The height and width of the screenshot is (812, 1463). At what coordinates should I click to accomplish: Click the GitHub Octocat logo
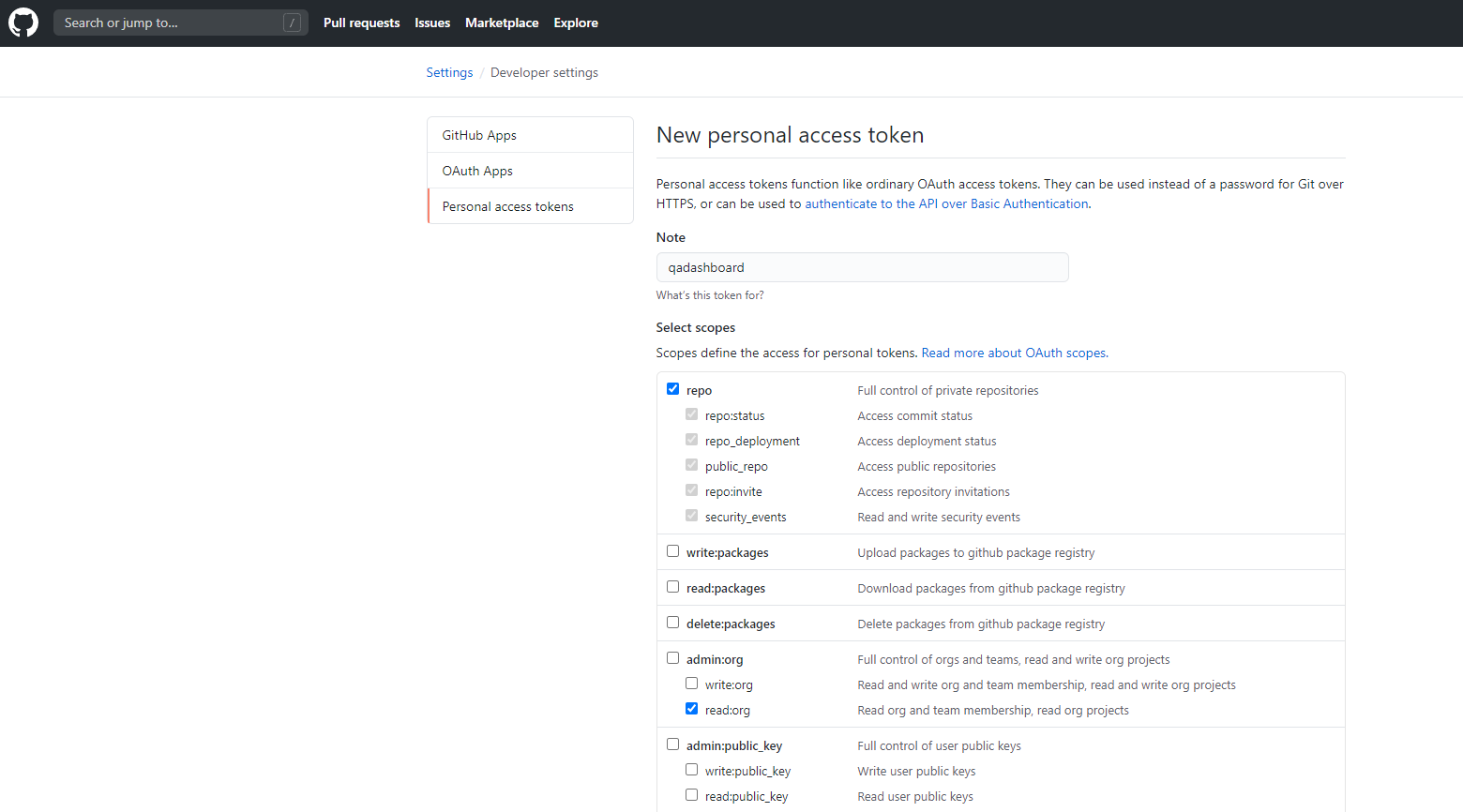pyautogui.click(x=23, y=23)
